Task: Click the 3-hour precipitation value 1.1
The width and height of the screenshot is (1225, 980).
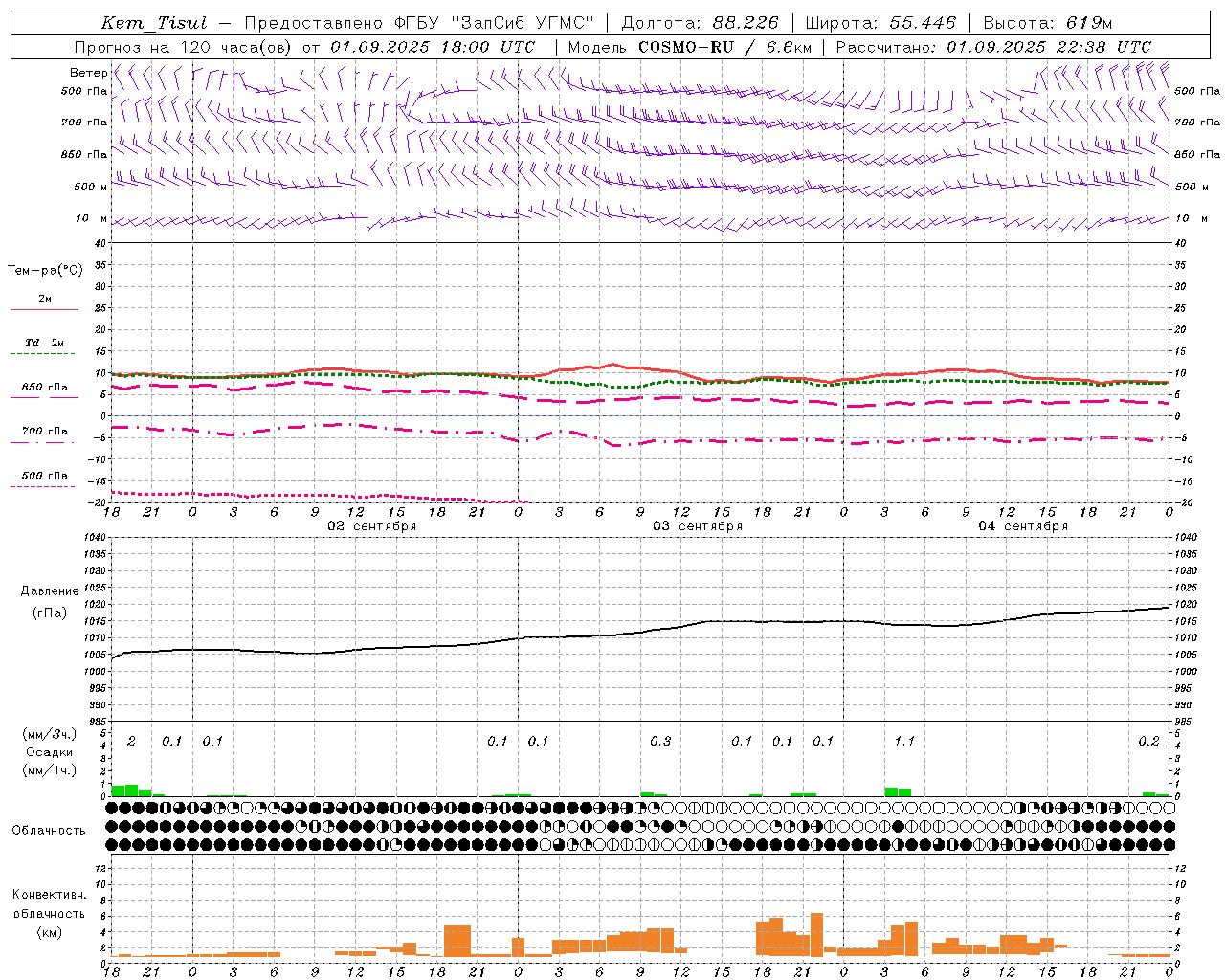Action: 904,742
